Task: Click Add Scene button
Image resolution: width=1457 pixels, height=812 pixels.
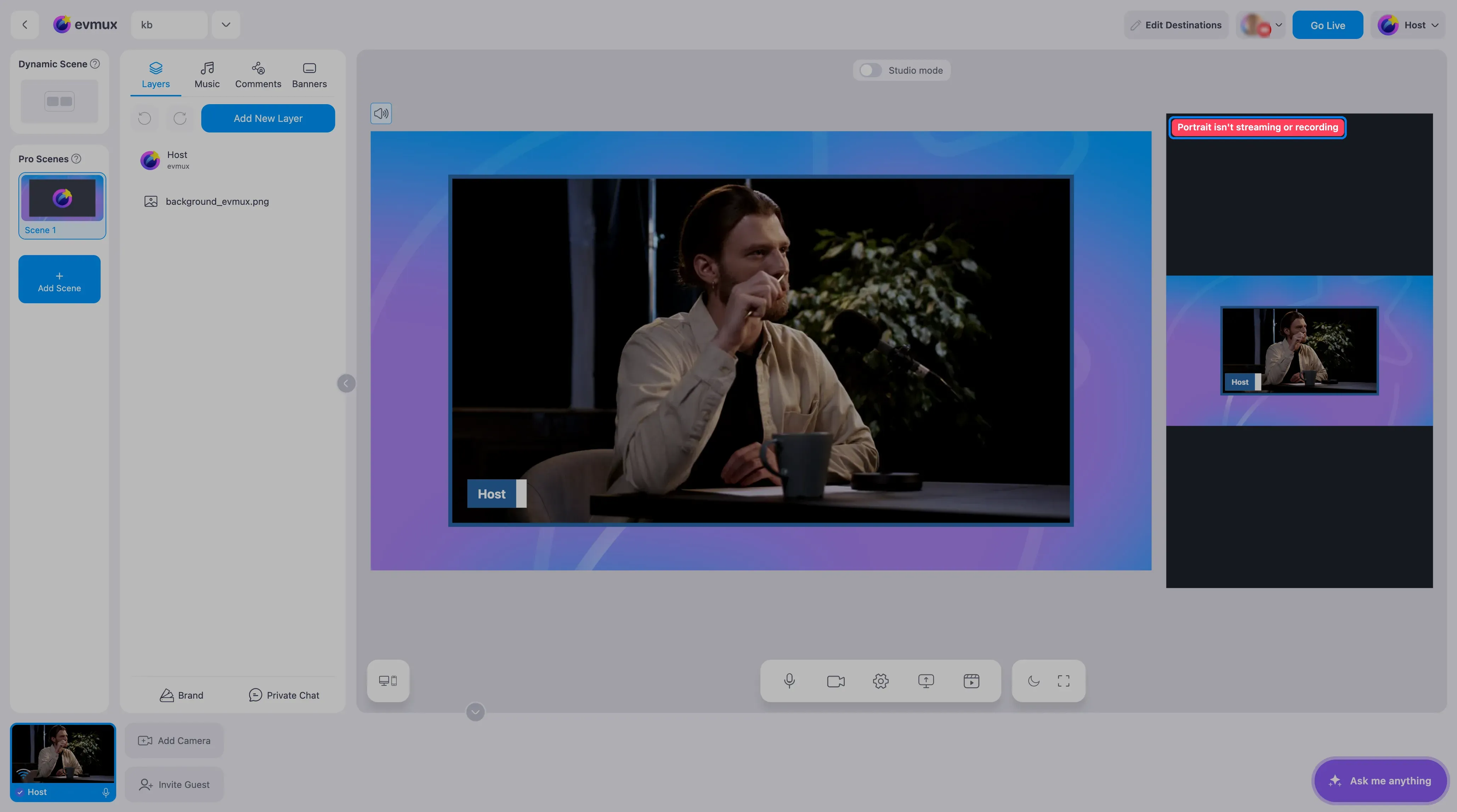Action: (60, 279)
